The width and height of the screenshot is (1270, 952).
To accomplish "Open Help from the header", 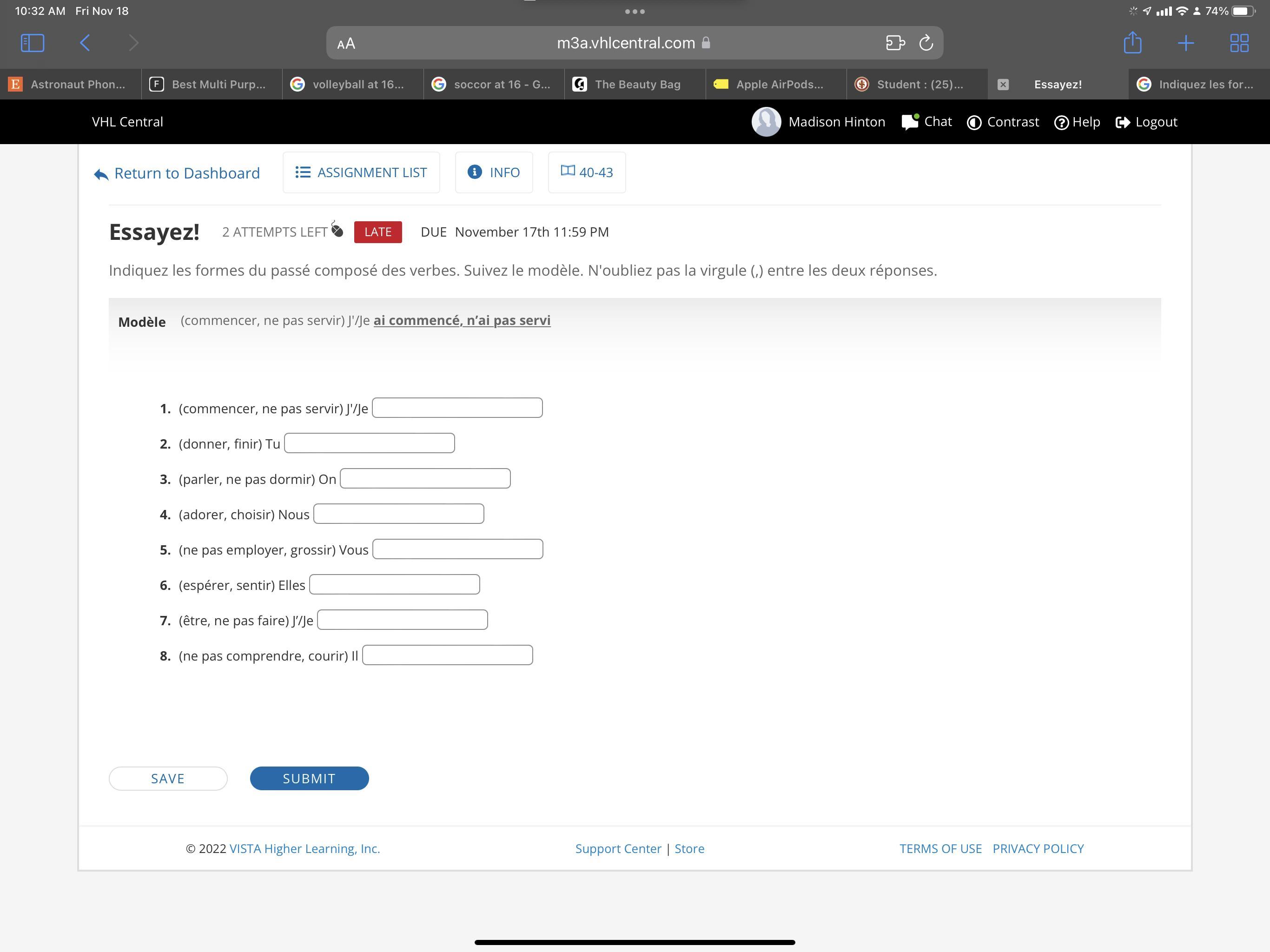I will pos(1077,122).
